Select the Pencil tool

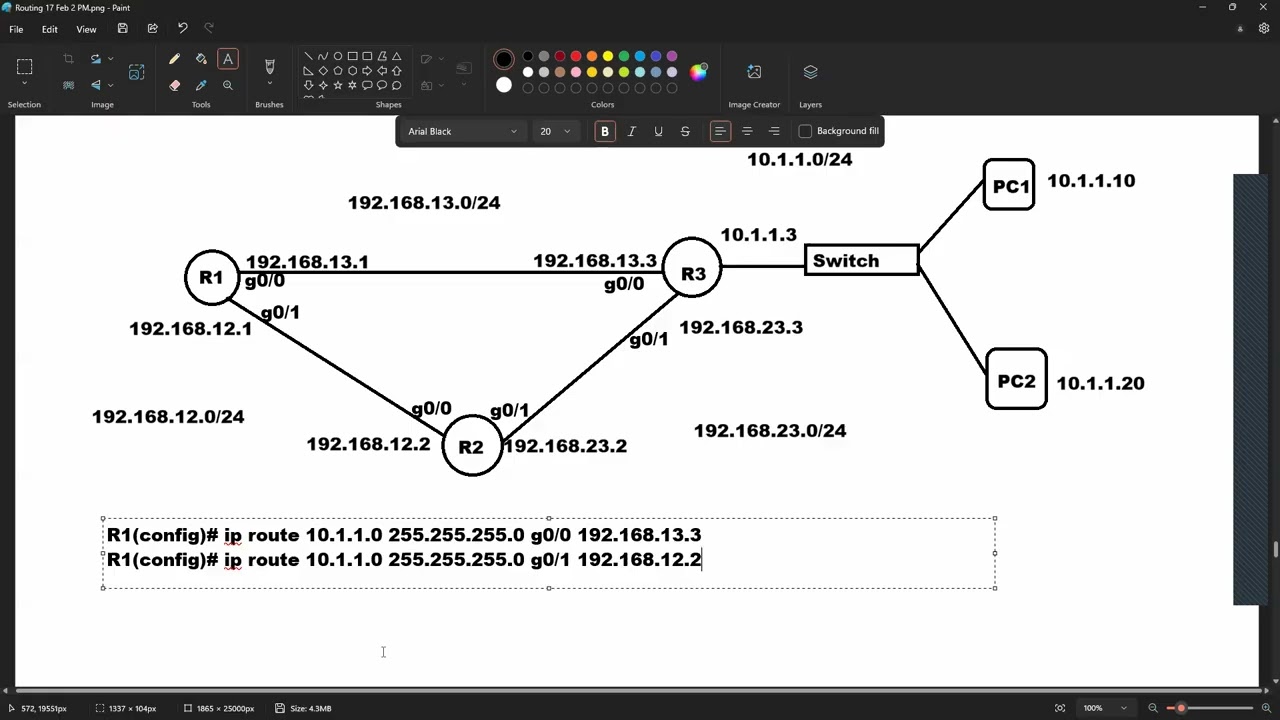pos(174,60)
